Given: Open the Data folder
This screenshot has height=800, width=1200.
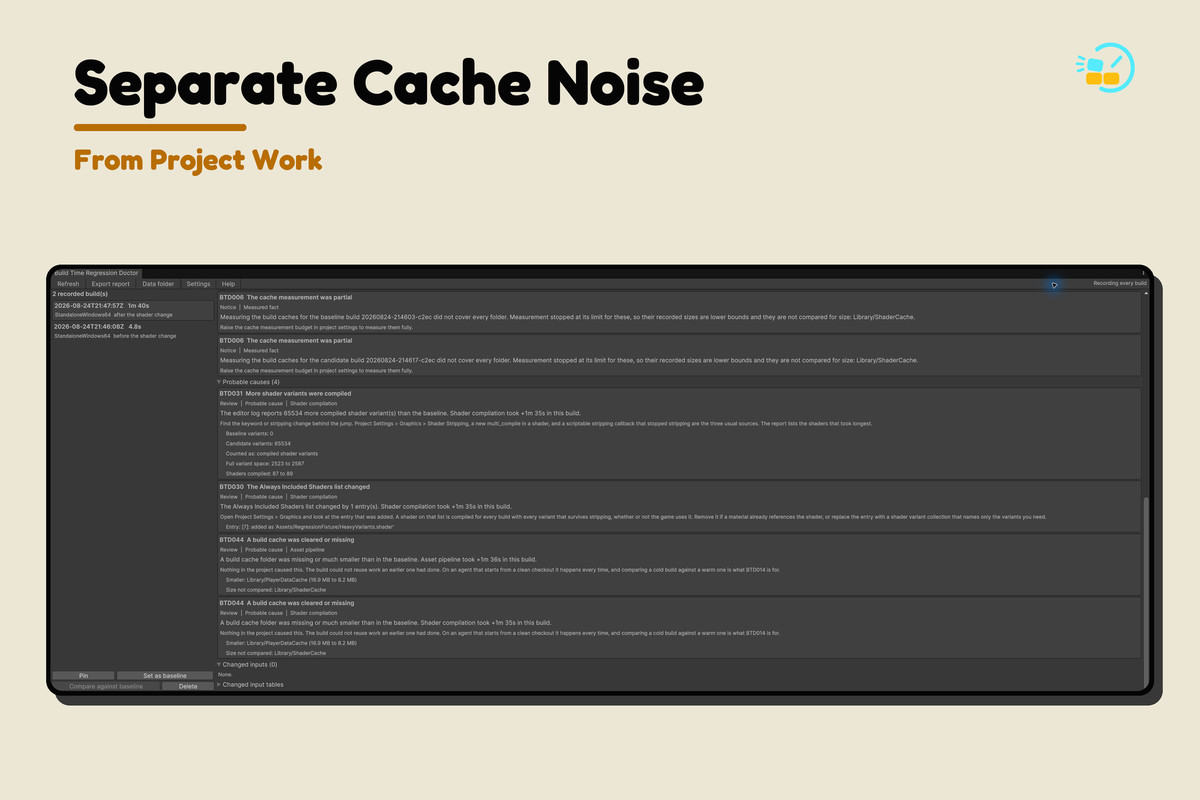Looking at the screenshot, I should tap(158, 284).
